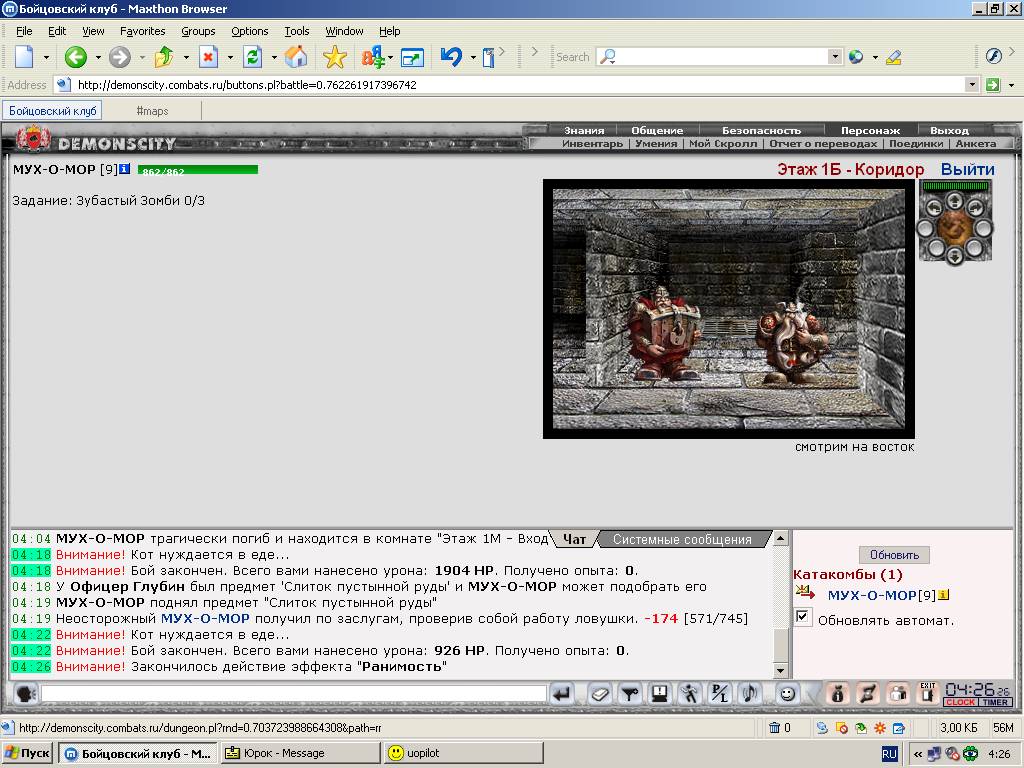Expand the Address bar URL dropdown
The image size is (1024, 768).
(972, 84)
